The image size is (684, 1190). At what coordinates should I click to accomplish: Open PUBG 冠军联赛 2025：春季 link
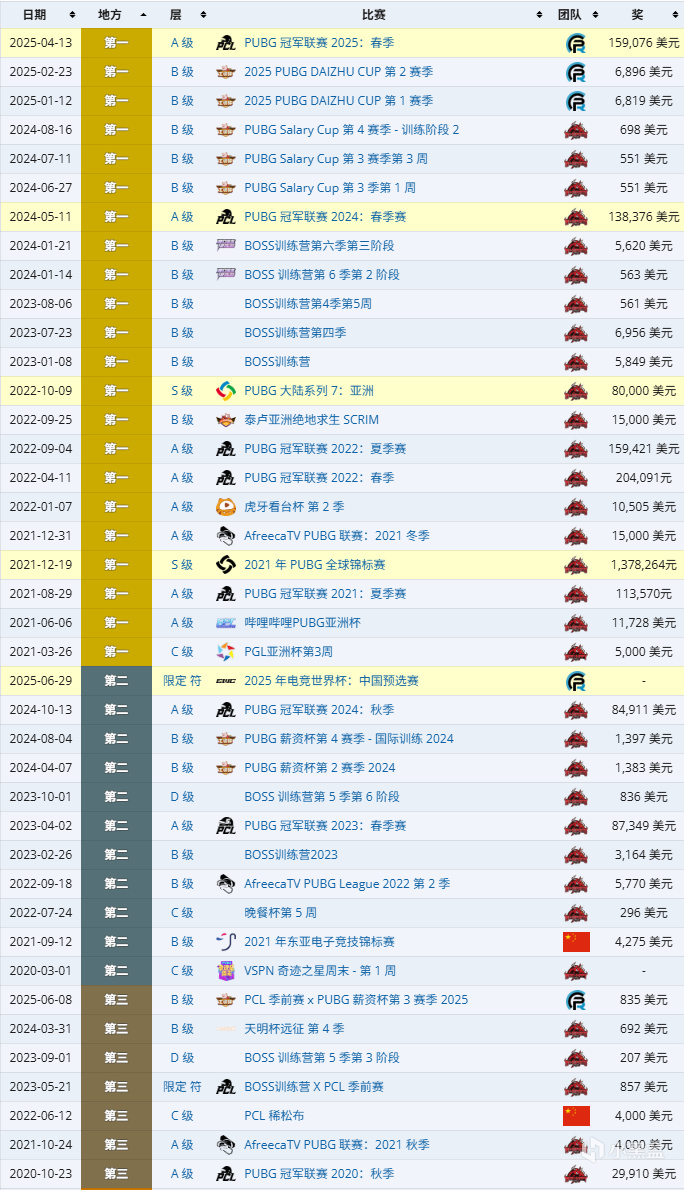coord(319,43)
